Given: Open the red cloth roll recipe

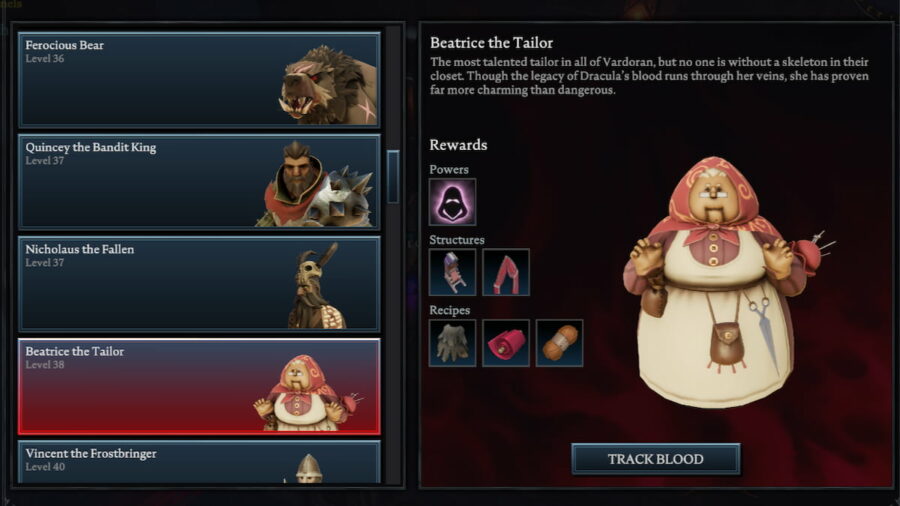Looking at the screenshot, I should tap(506, 342).
